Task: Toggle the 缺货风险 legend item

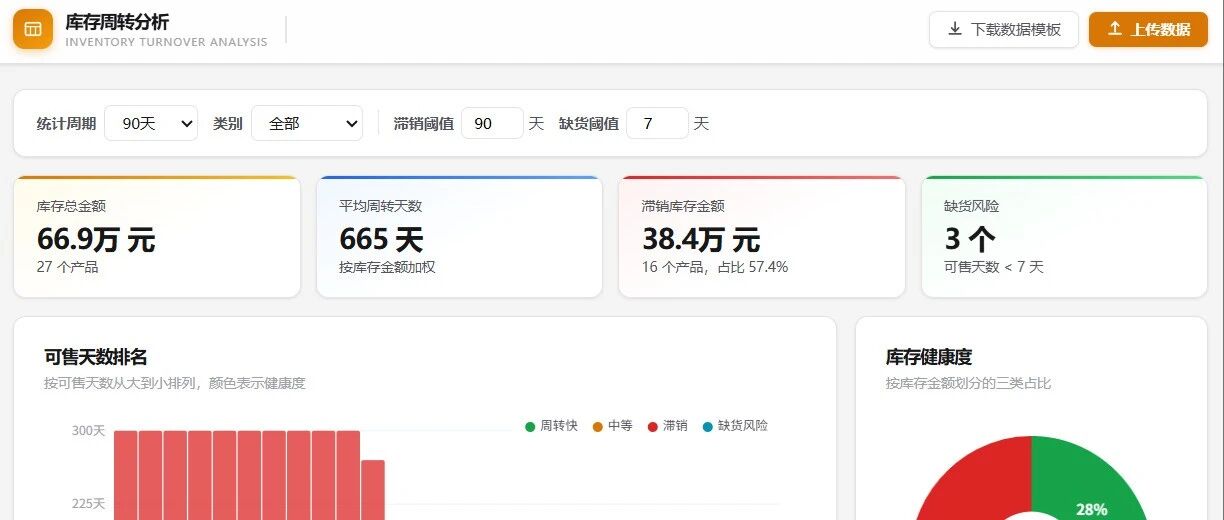Action: click(736, 426)
